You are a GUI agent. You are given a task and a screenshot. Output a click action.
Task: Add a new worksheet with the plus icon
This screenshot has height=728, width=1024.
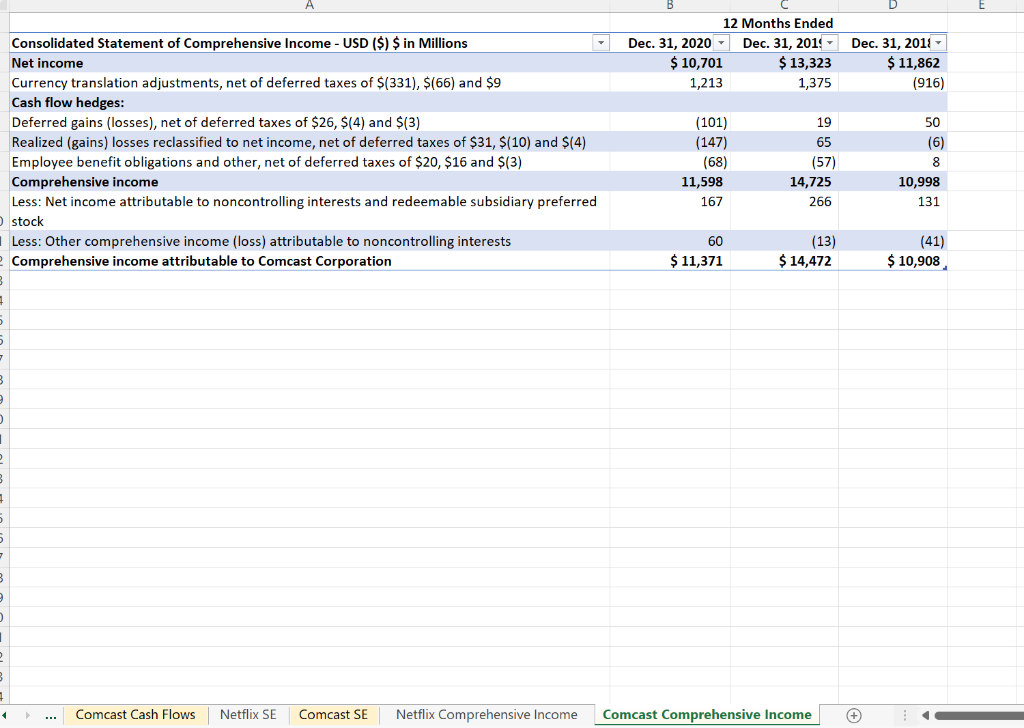[x=854, y=715]
